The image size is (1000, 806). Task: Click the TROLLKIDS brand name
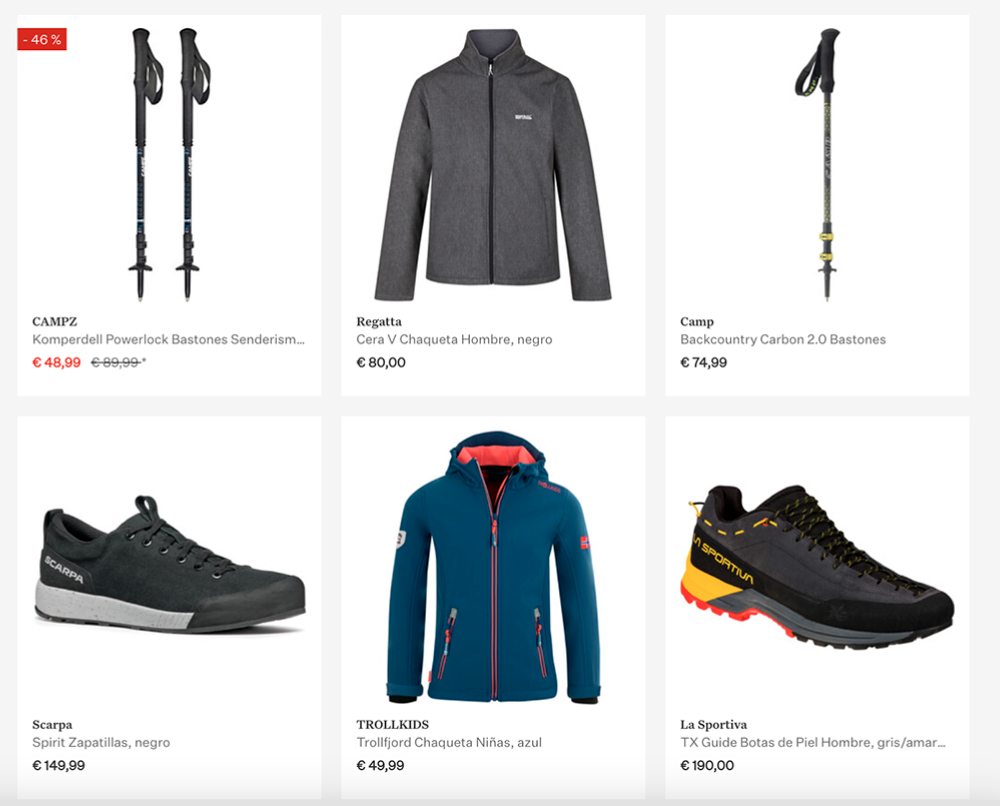pos(392,724)
